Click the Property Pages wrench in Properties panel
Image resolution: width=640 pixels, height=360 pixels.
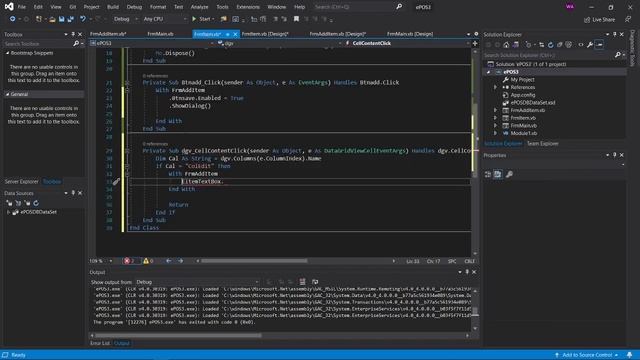509,174
